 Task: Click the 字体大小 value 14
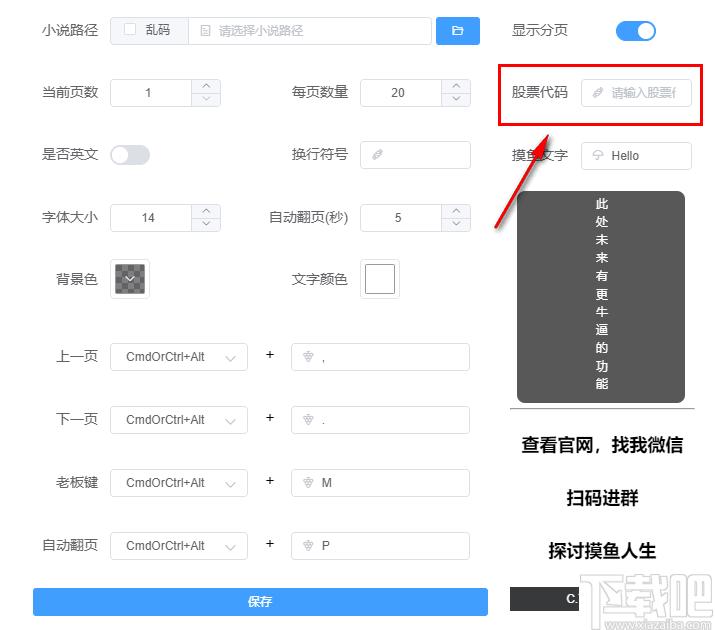tap(148, 218)
